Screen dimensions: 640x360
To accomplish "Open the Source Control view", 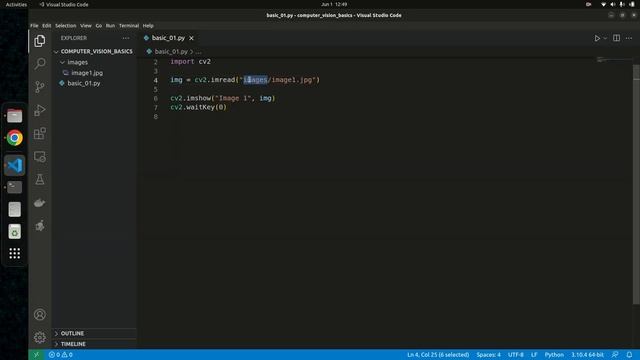I will coord(40,87).
